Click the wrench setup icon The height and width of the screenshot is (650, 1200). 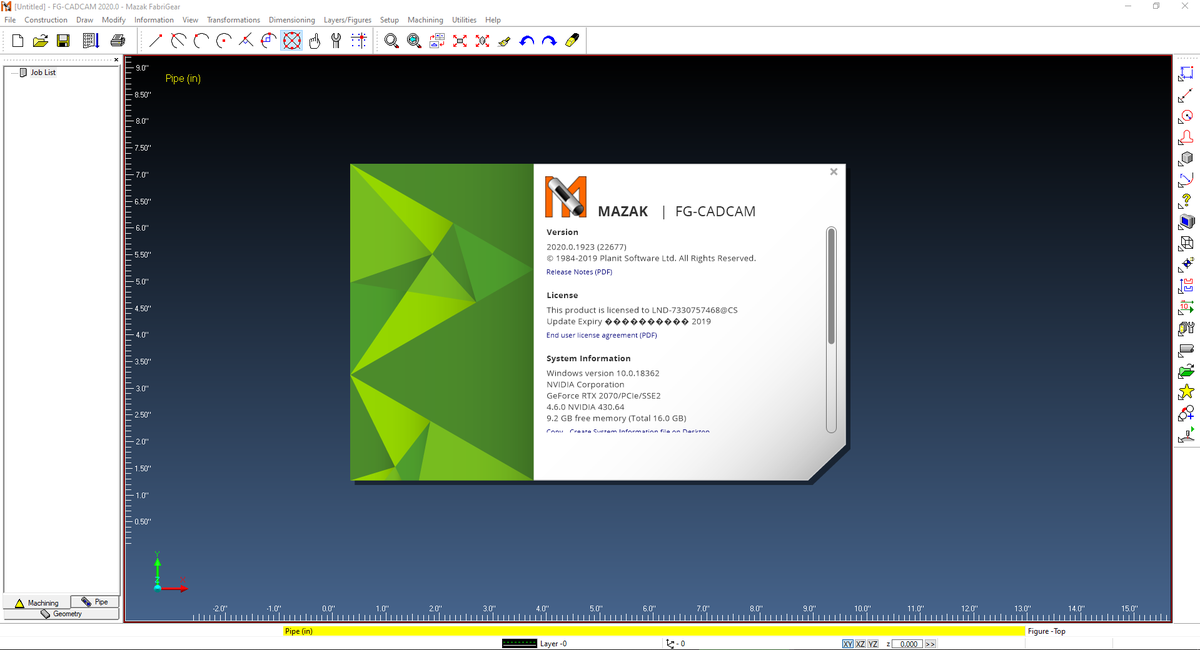pyautogui.click(x=336, y=41)
